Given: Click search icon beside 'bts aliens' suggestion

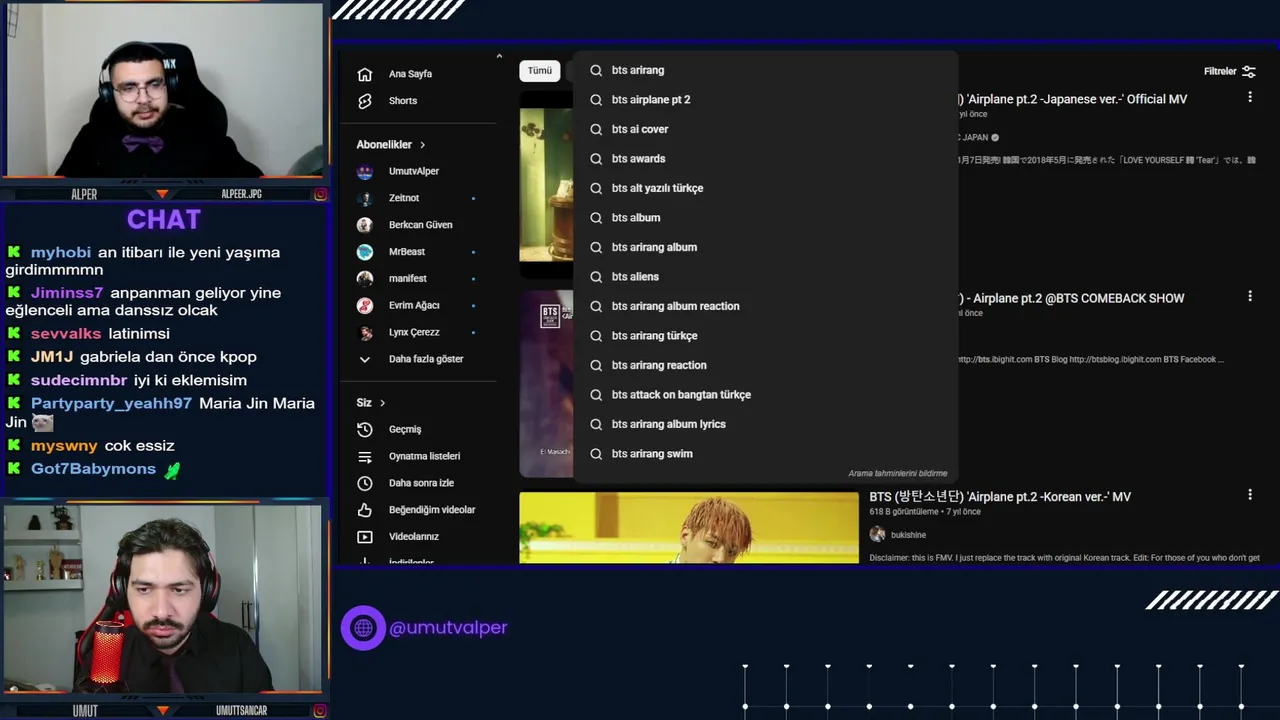Looking at the screenshot, I should (596, 277).
